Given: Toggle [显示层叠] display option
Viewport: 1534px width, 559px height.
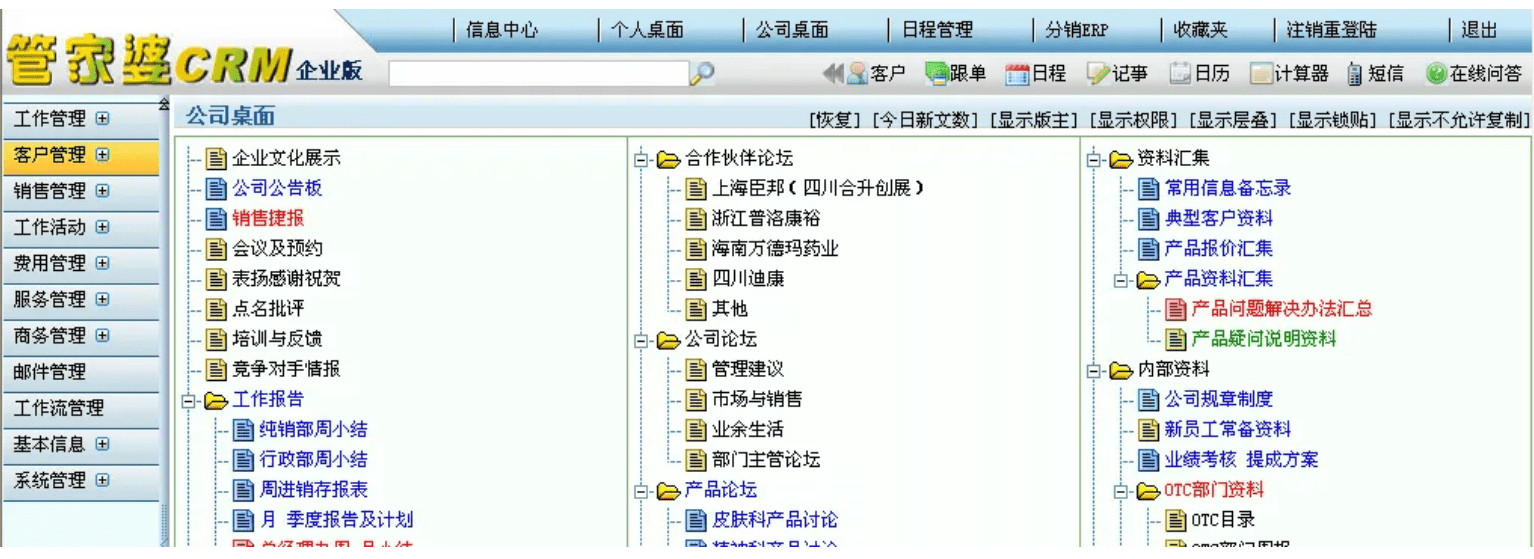Looking at the screenshot, I should [x=1233, y=120].
